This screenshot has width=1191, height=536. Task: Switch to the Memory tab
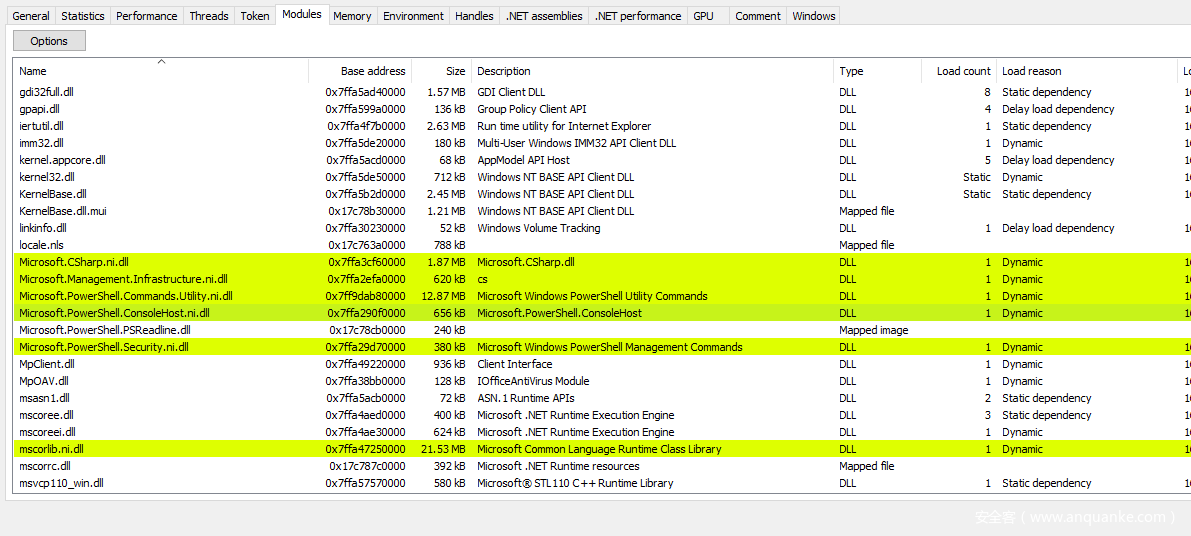(x=352, y=16)
